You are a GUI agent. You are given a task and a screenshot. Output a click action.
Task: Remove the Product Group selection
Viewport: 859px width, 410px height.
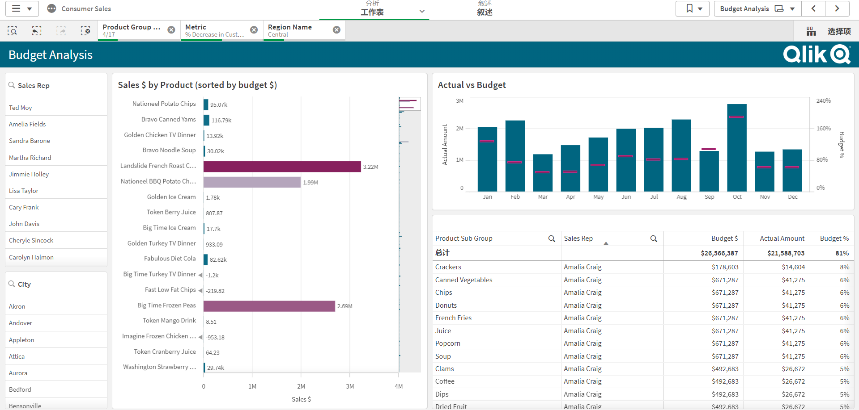(x=171, y=30)
